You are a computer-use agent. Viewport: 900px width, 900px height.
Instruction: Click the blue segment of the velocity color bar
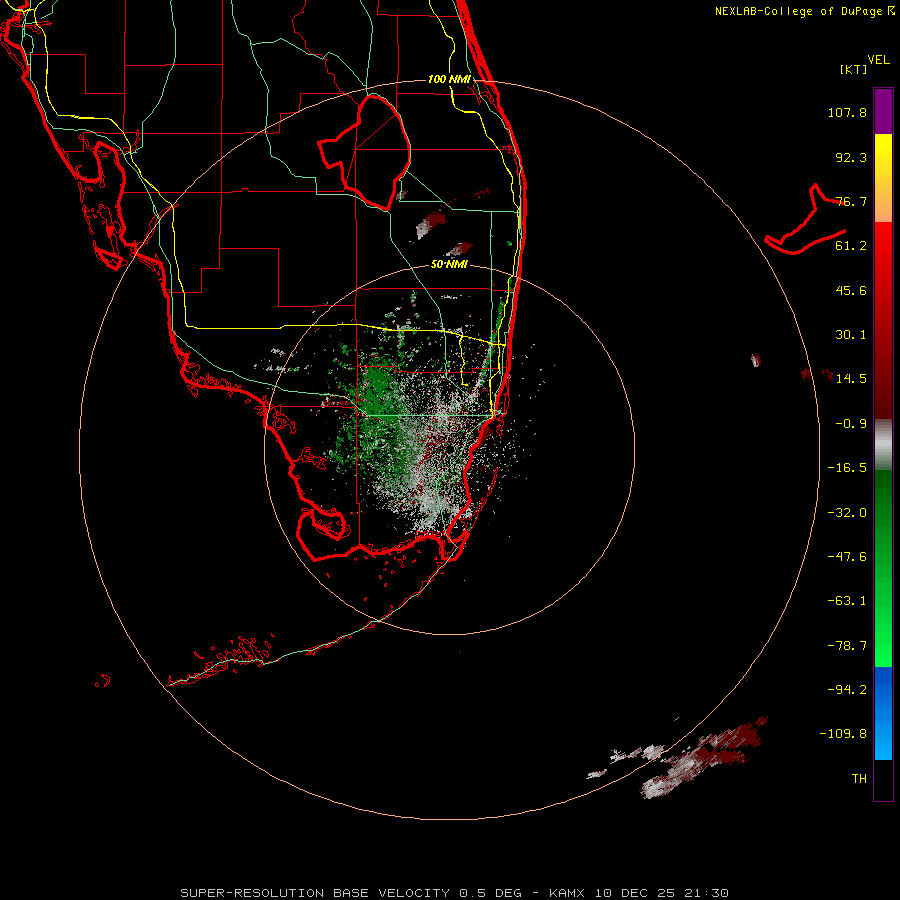click(883, 713)
